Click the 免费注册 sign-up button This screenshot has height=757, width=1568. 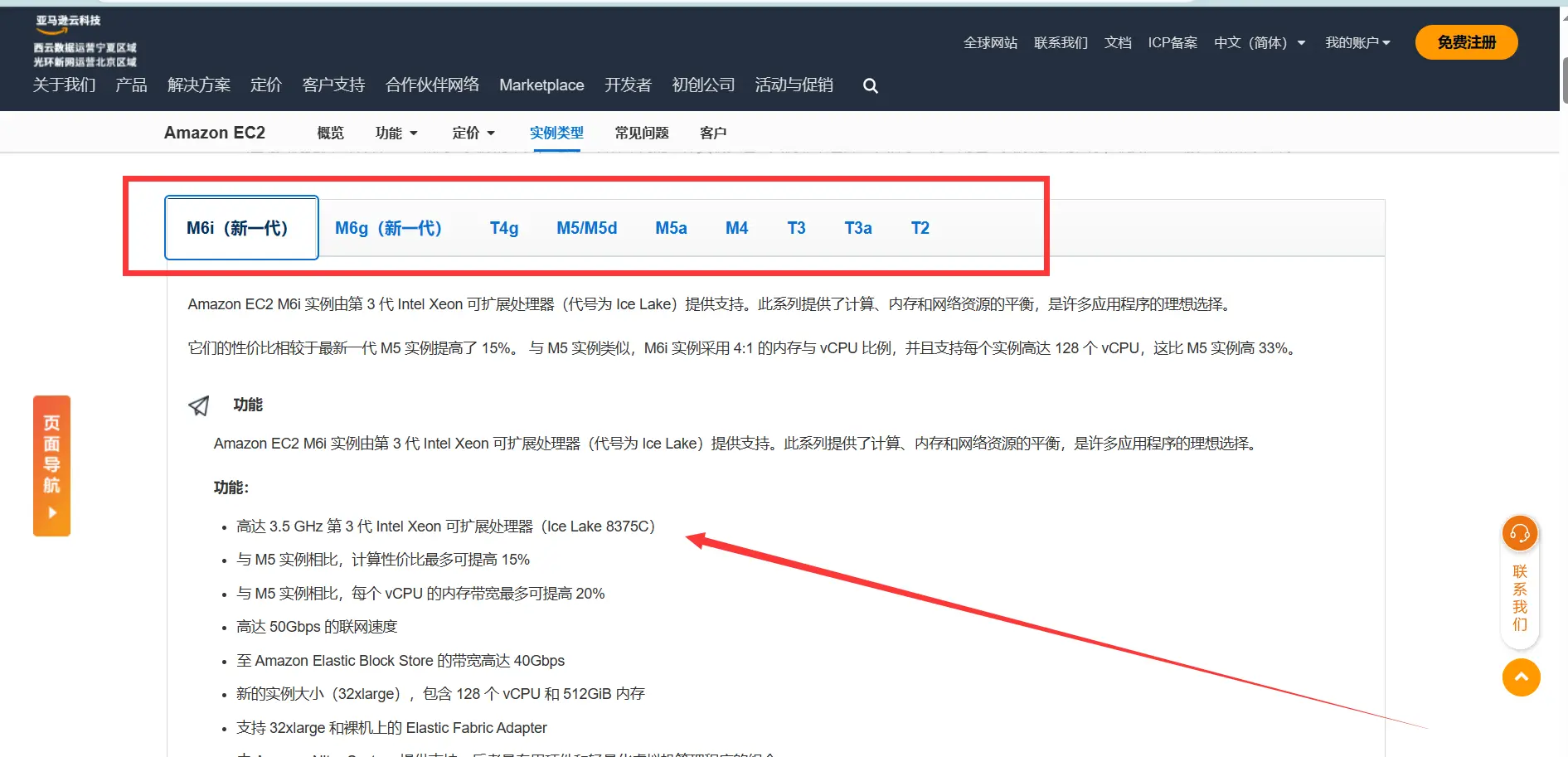[x=1466, y=42]
